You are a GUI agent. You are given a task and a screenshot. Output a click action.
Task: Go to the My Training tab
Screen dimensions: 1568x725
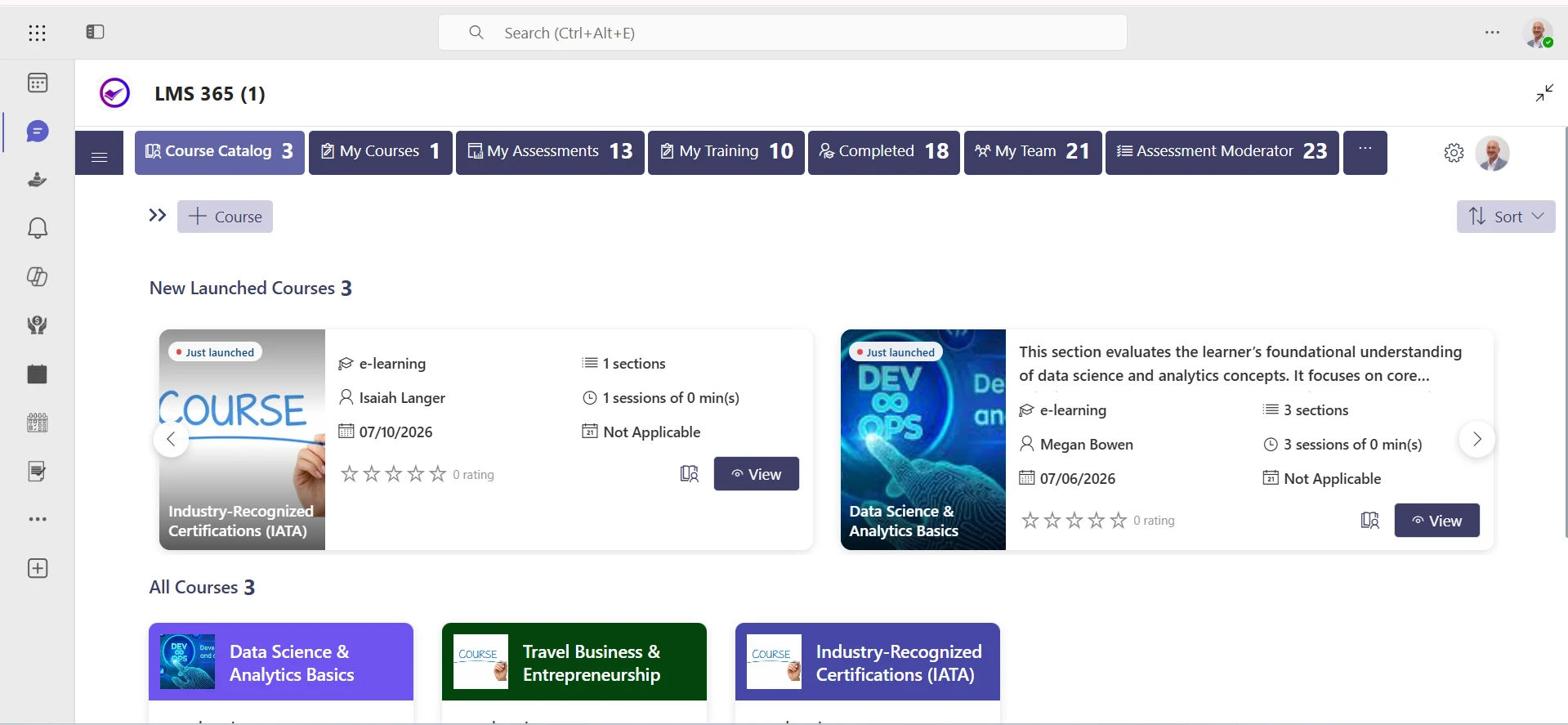click(x=726, y=153)
